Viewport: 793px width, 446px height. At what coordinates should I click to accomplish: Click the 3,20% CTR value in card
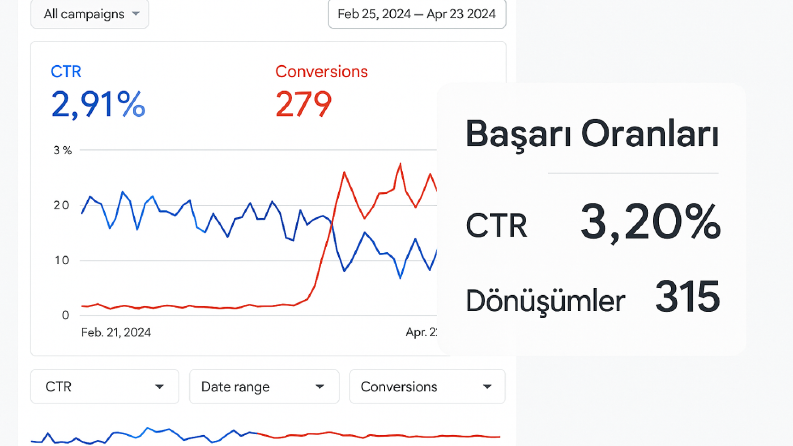(x=650, y=222)
